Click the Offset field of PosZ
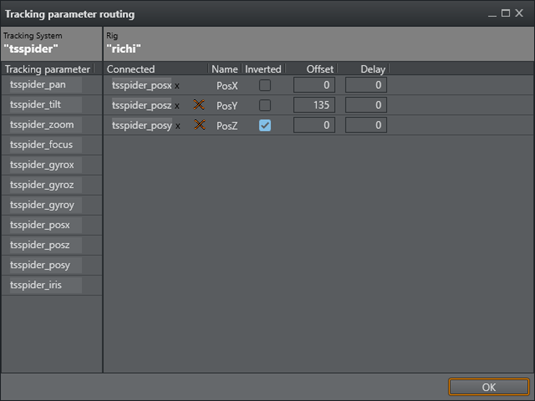 point(314,125)
